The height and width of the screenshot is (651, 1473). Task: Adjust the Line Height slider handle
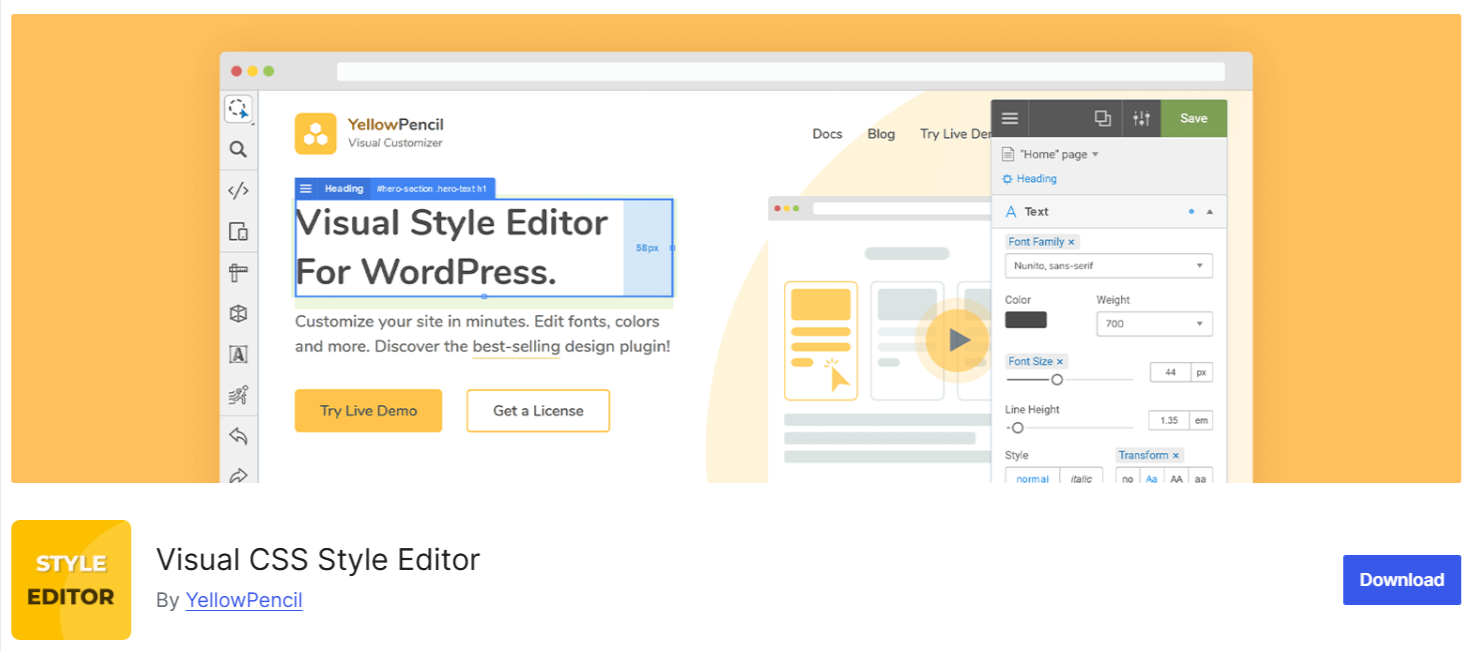(x=1018, y=427)
